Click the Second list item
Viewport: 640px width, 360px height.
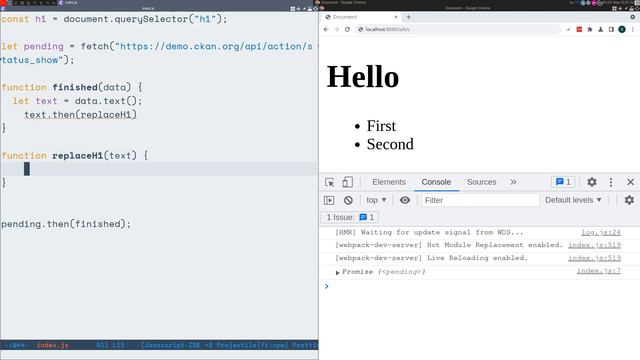point(390,144)
